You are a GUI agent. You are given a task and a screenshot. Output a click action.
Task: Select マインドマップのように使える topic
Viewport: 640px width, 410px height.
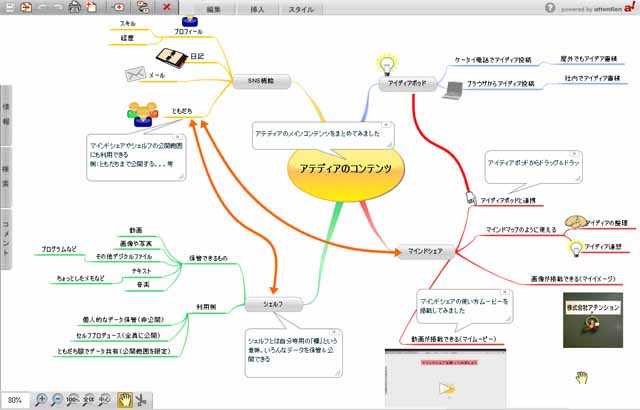pos(521,230)
